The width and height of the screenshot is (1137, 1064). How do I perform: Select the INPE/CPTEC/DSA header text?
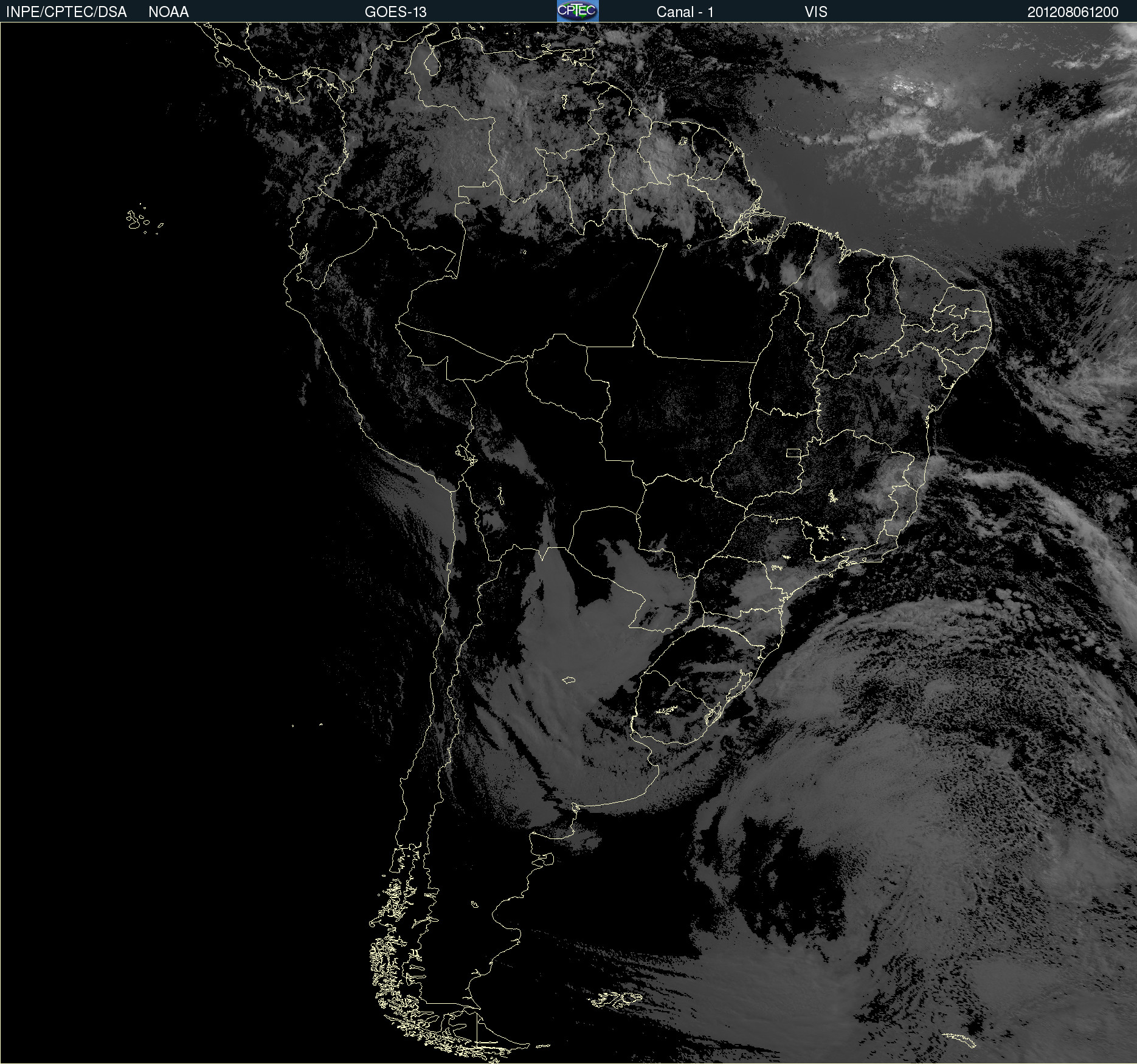click(x=66, y=12)
